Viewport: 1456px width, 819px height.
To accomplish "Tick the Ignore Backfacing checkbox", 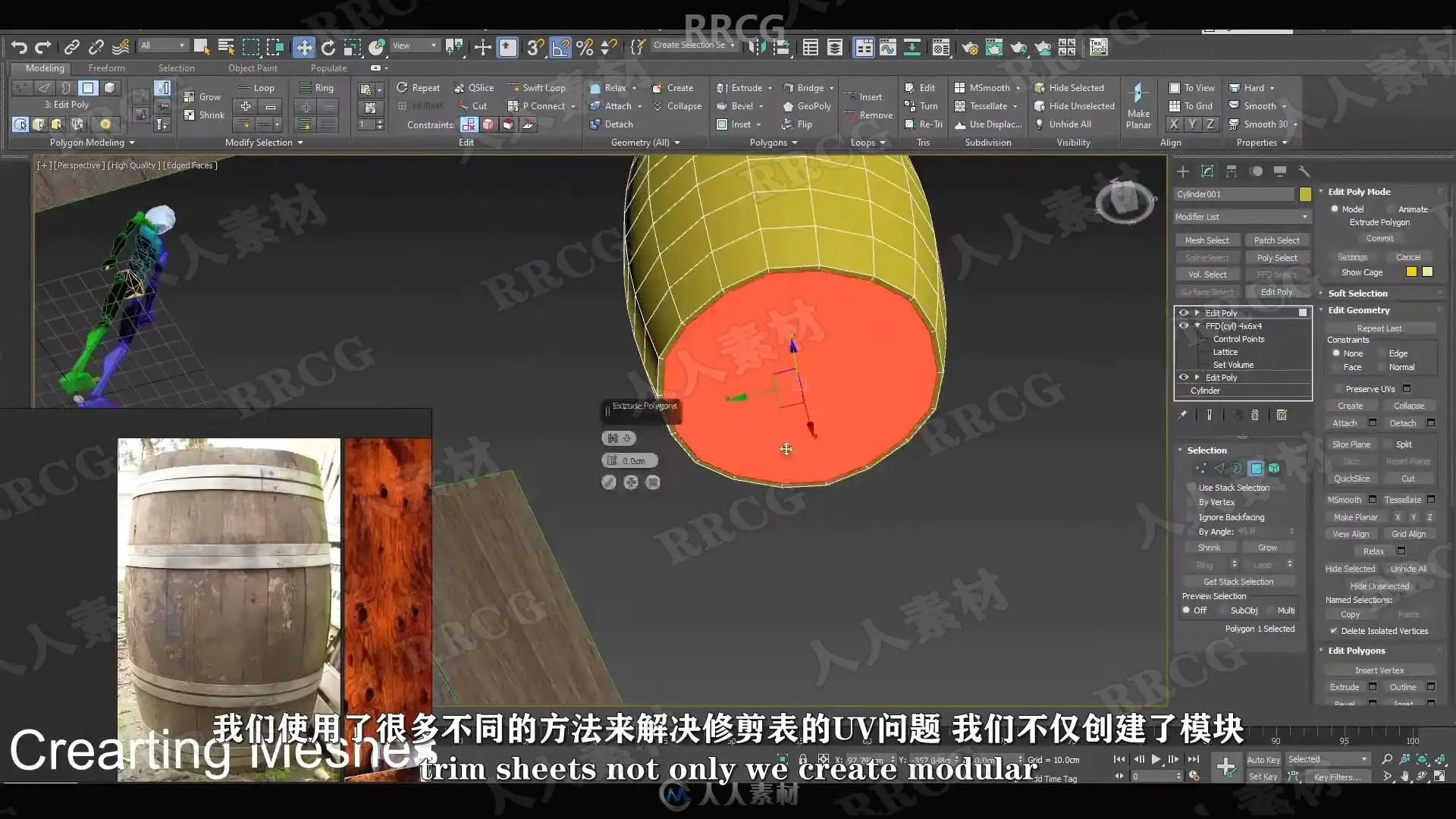I will [1191, 517].
